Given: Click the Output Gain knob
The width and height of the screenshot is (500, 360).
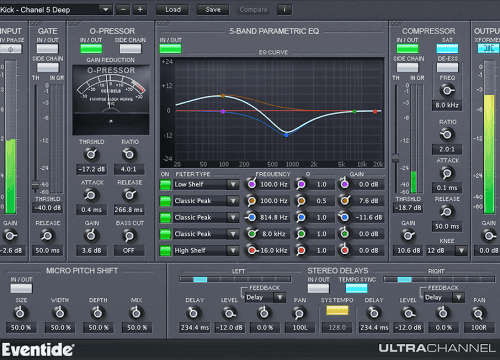Looking at the screenshot, I should click(488, 236).
